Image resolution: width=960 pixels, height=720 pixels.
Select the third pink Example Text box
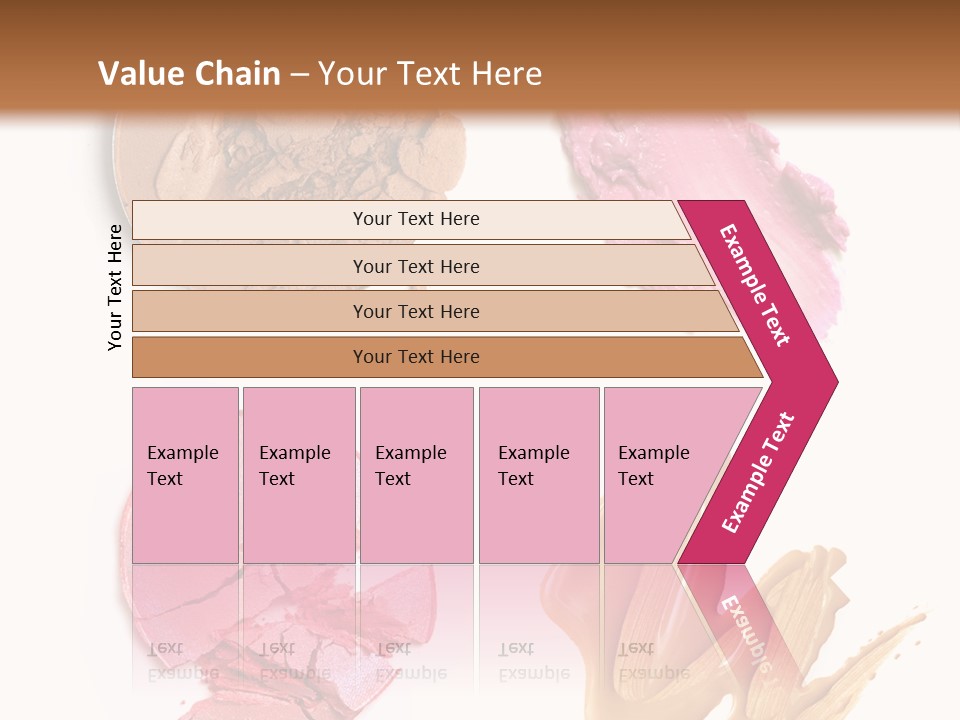(x=417, y=475)
